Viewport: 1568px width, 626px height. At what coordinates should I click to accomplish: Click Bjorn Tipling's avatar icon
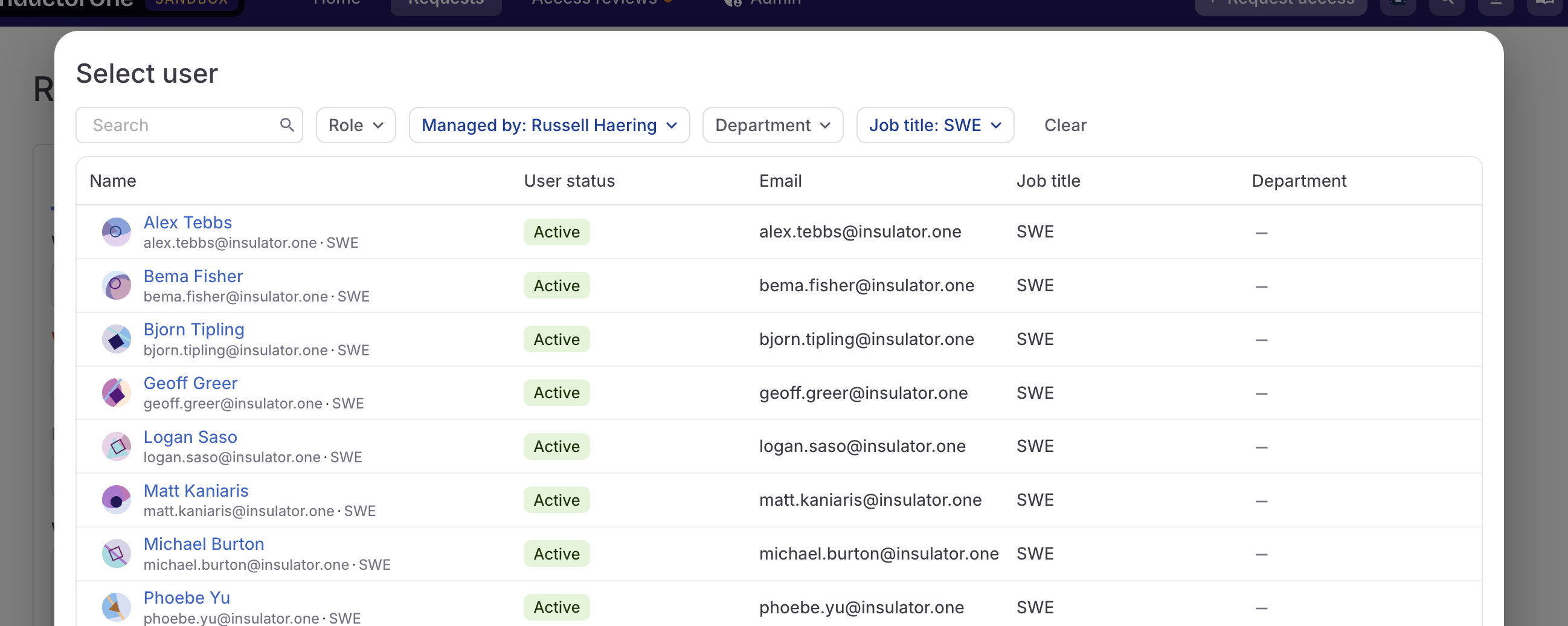[115, 338]
